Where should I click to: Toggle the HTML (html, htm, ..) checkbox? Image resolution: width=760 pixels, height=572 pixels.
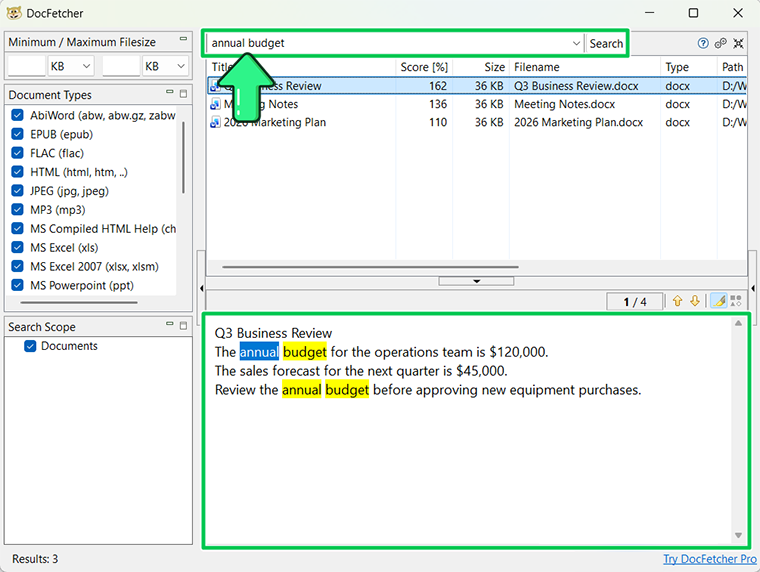(x=17, y=172)
